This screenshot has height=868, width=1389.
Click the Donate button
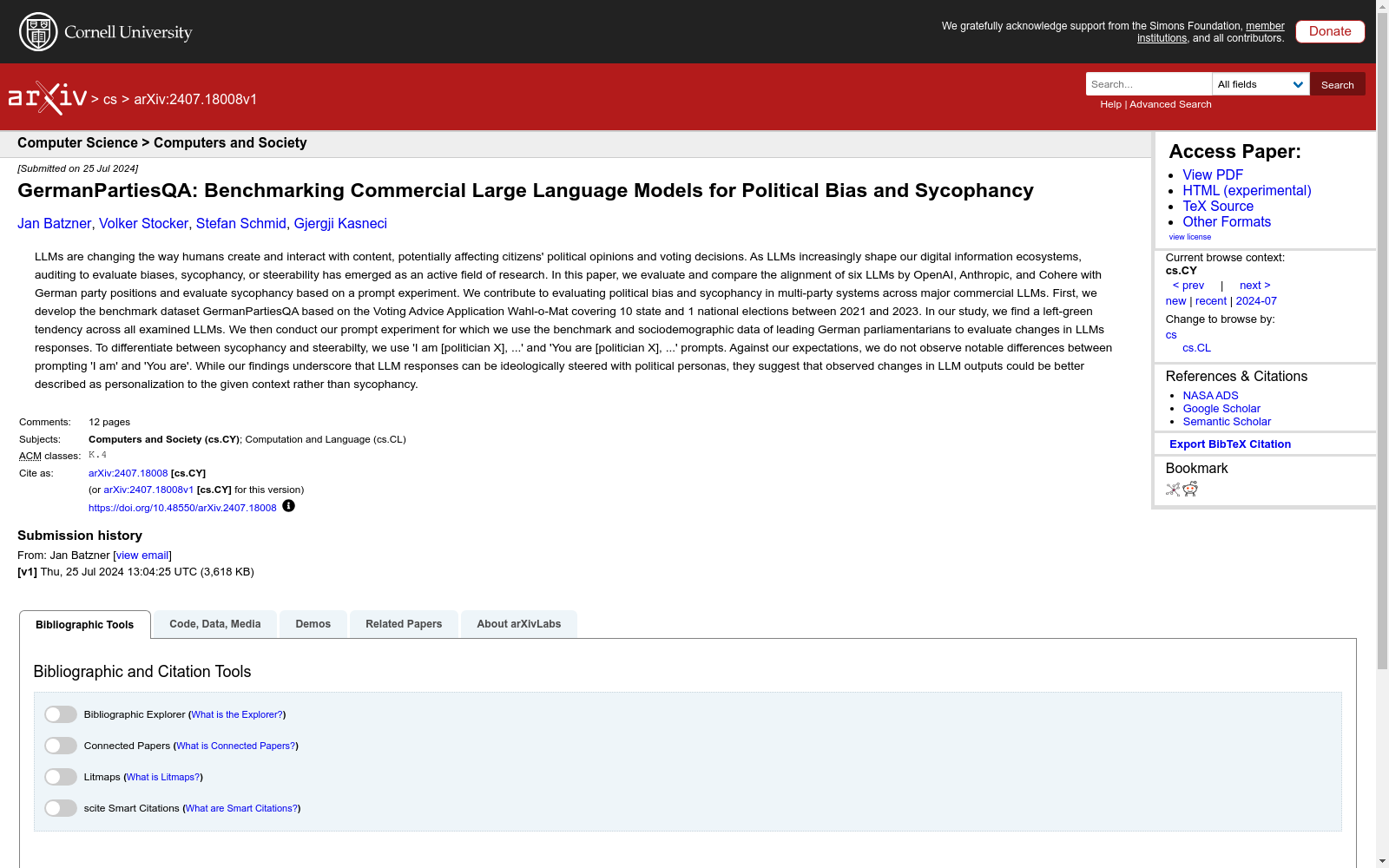coord(1330,31)
